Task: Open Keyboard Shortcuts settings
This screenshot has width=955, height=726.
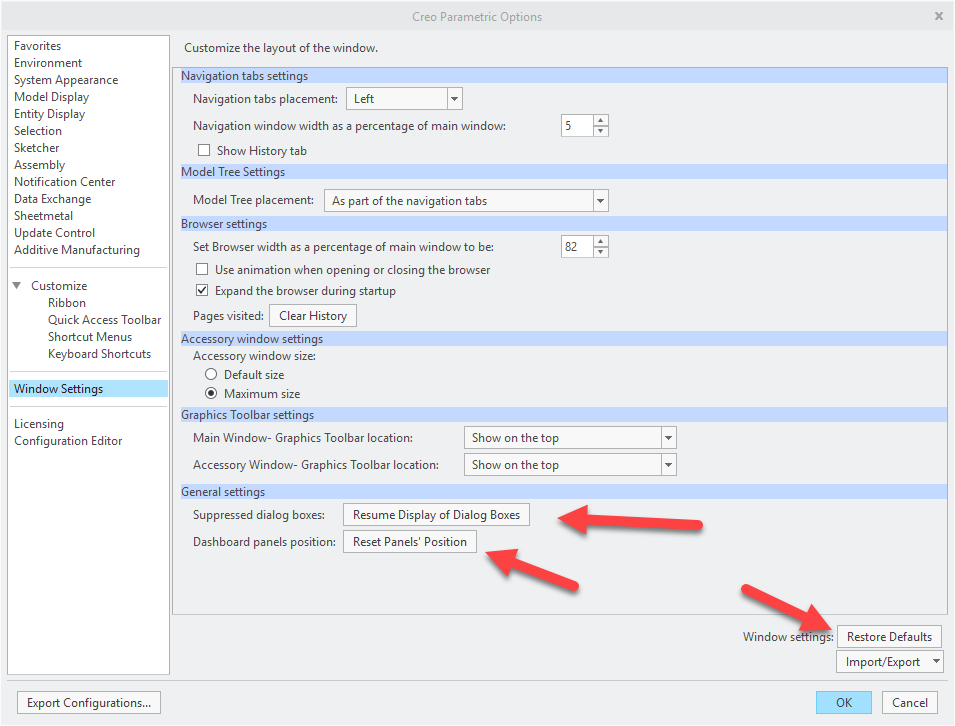Action: tap(99, 354)
